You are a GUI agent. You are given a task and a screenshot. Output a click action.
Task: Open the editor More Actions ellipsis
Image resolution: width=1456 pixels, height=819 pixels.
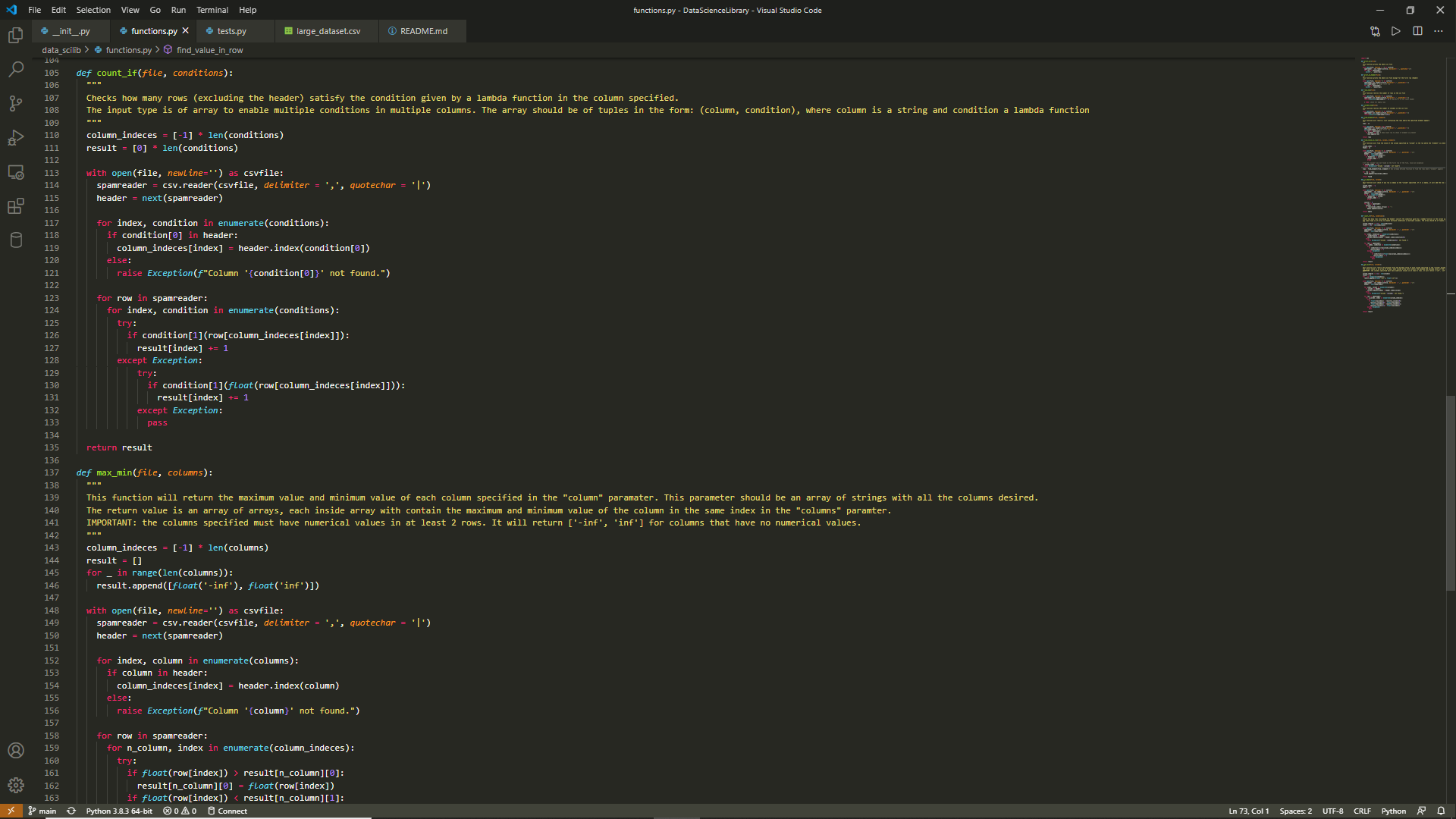[1439, 31]
